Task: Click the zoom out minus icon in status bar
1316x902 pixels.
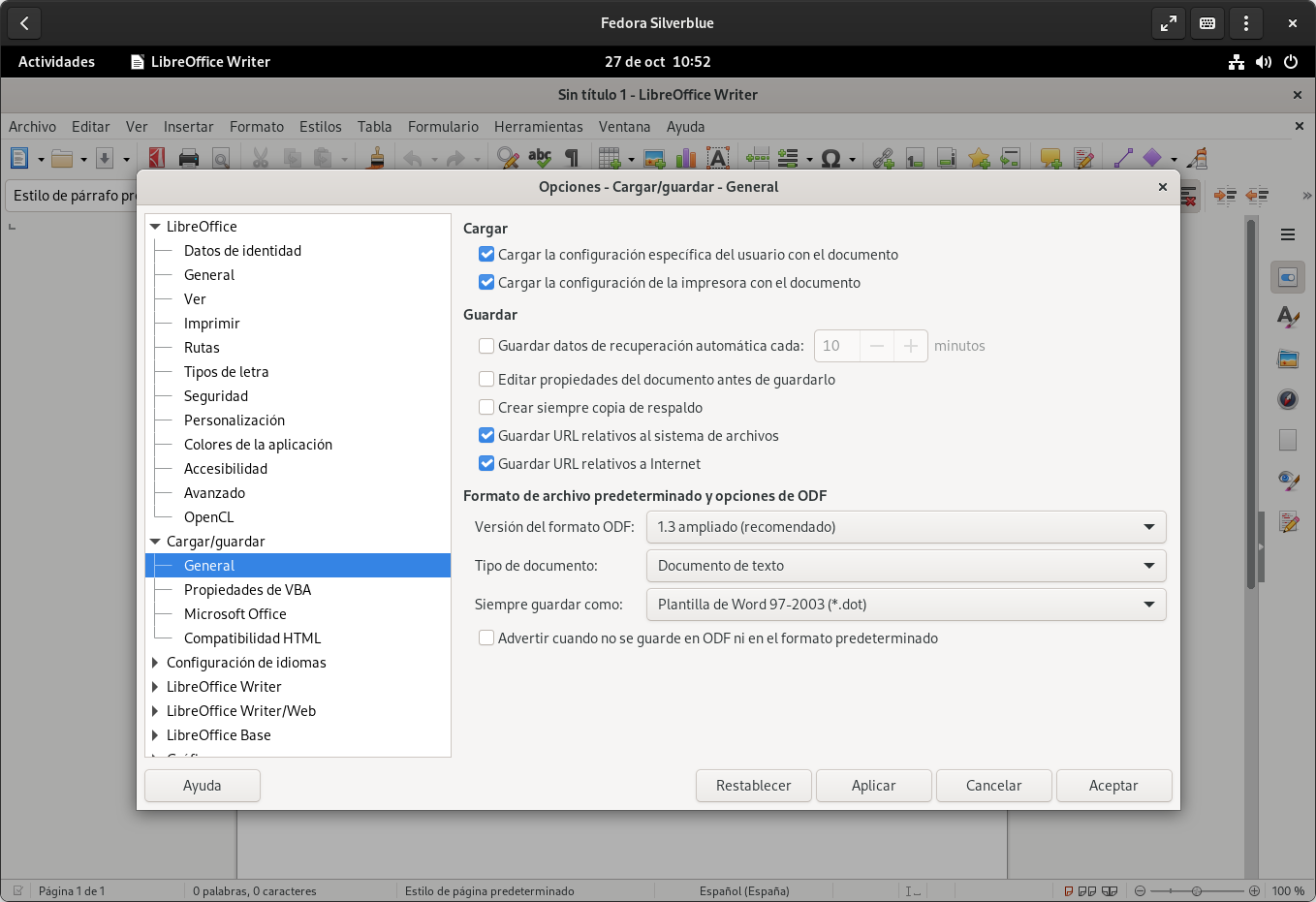Action: (x=1140, y=890)
